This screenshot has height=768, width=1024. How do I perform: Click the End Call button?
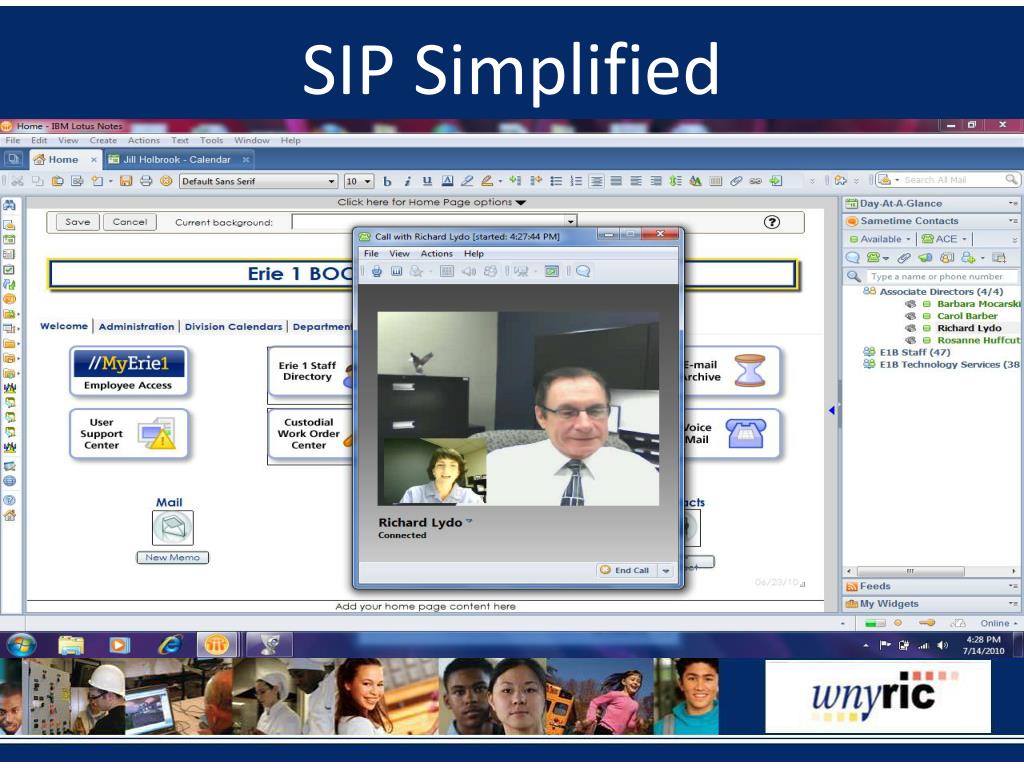tap(625, 570)
